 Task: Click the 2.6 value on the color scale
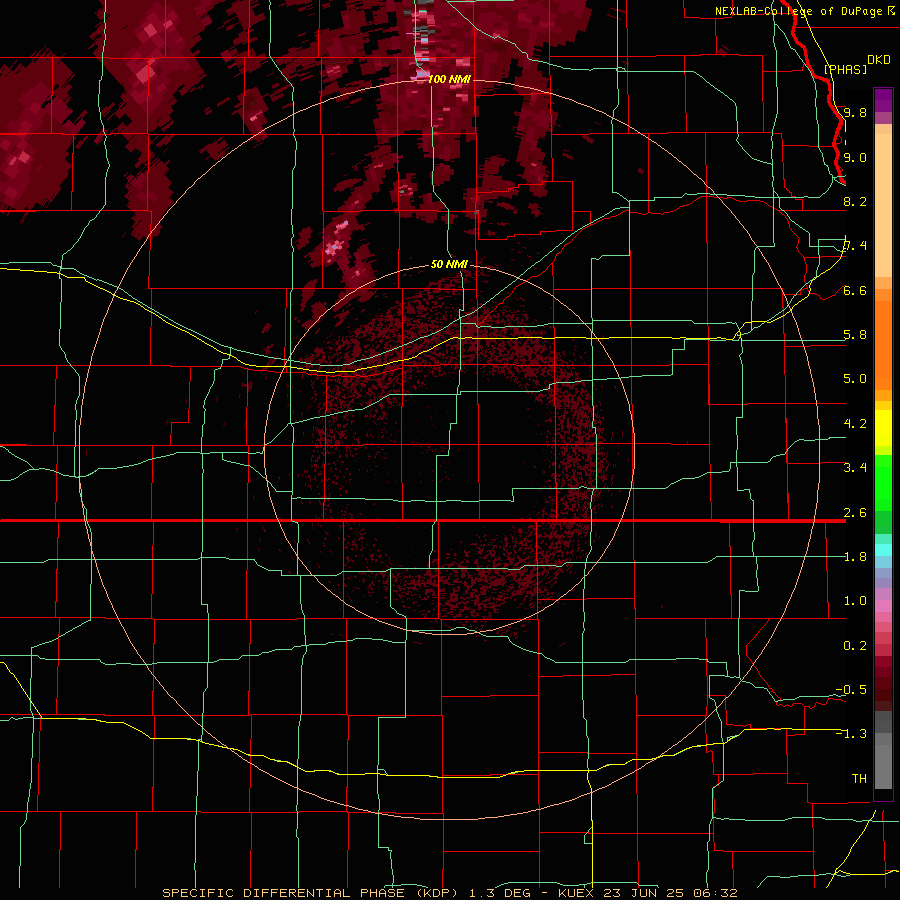point(855,512)
